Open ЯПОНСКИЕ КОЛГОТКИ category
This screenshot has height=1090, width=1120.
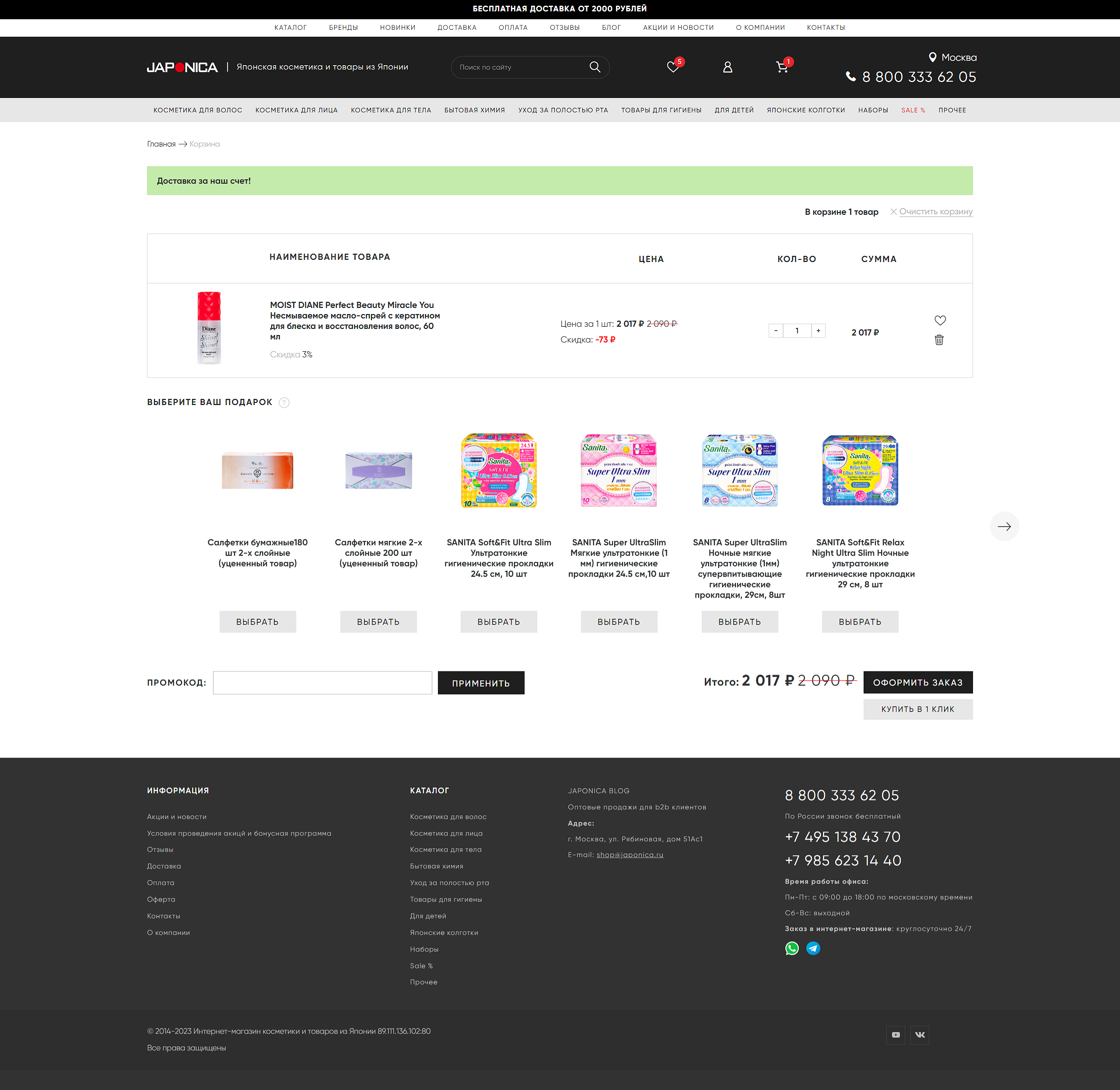805,110
